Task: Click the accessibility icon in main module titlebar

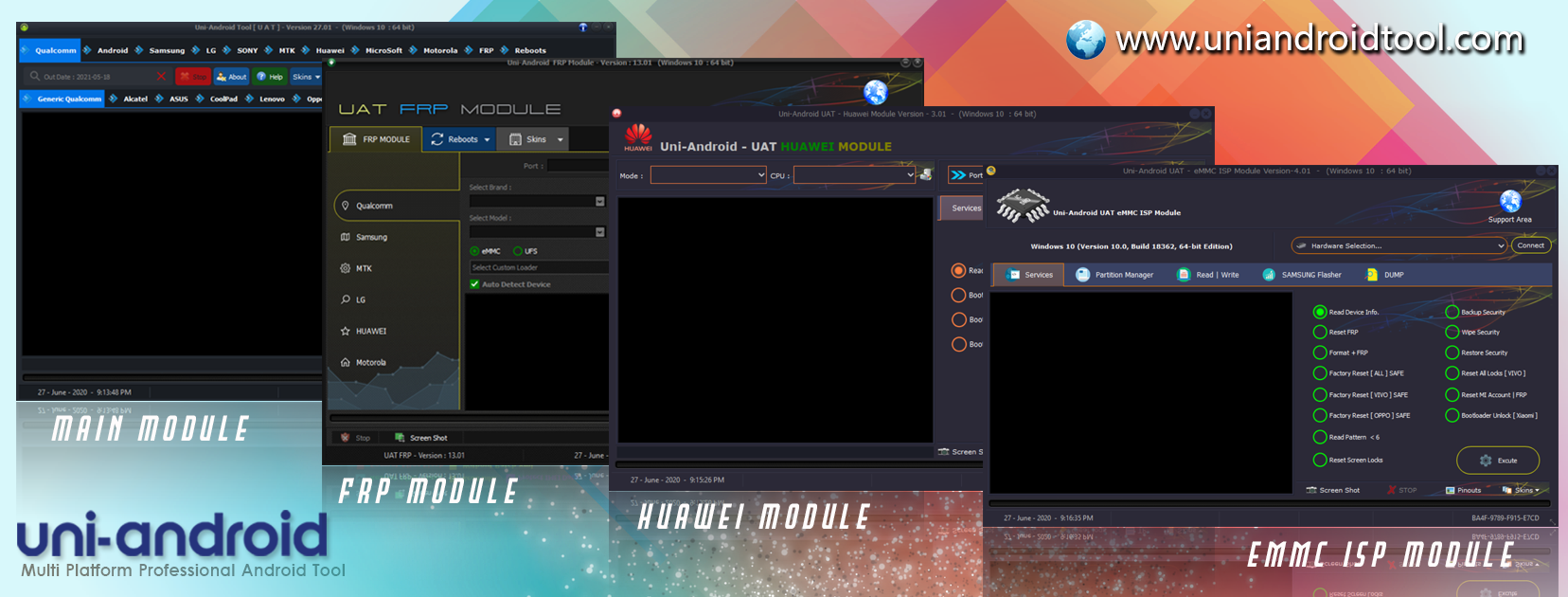Action: click(x=583, y=27)
